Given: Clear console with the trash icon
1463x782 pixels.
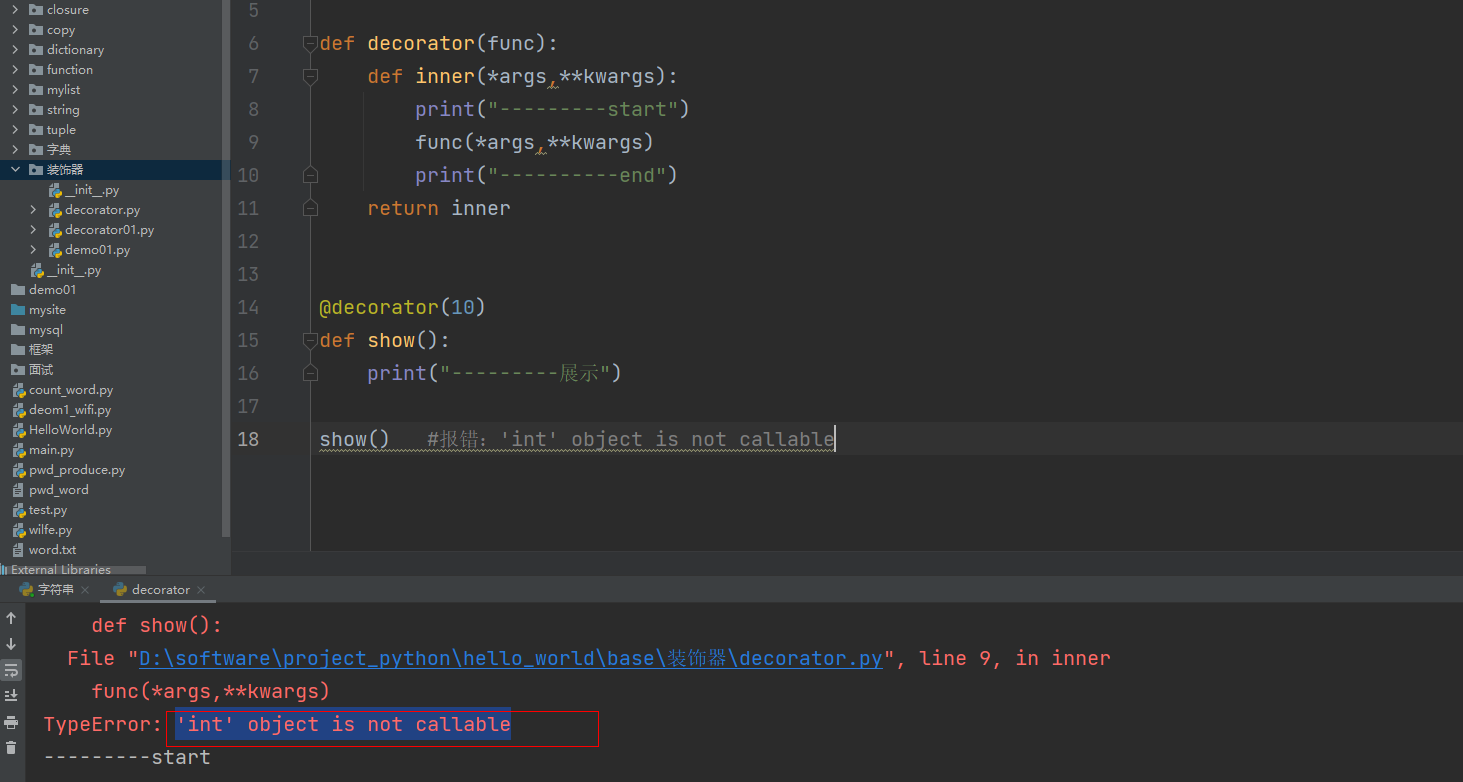Looking at the screenshot, I should [11, 747].
